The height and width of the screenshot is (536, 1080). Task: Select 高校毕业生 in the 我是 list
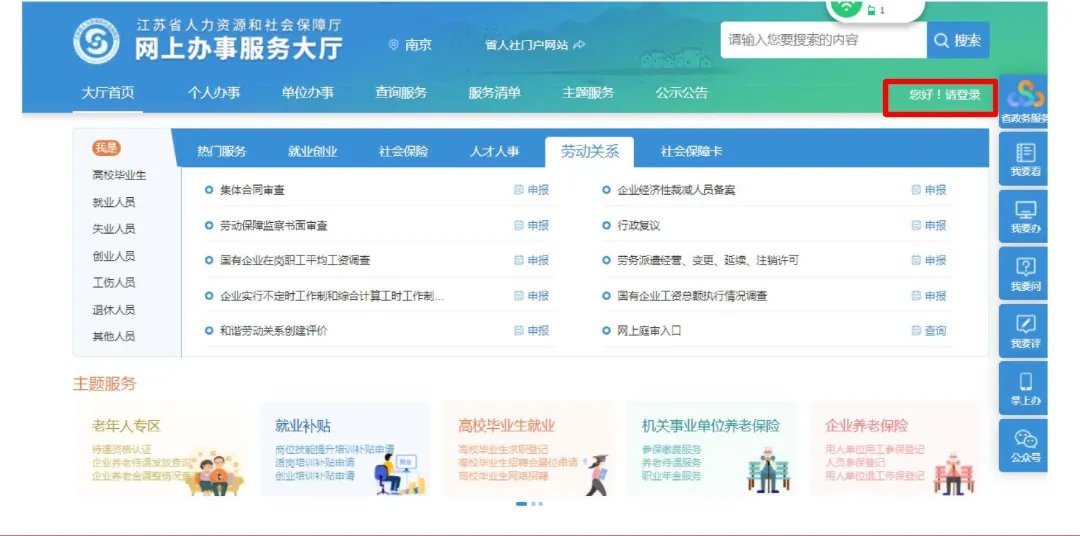click(x=119, y=175)
